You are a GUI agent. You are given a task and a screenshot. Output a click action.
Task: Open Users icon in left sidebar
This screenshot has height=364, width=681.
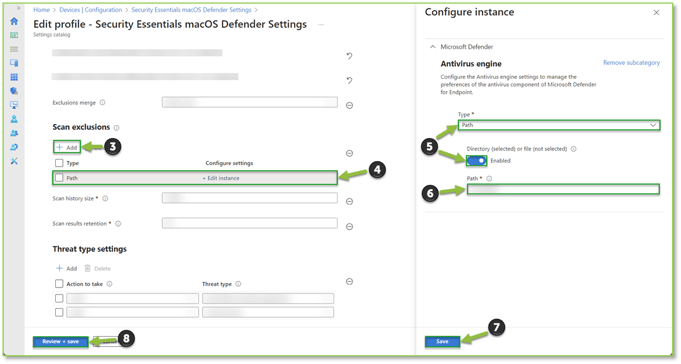(14, 119)
